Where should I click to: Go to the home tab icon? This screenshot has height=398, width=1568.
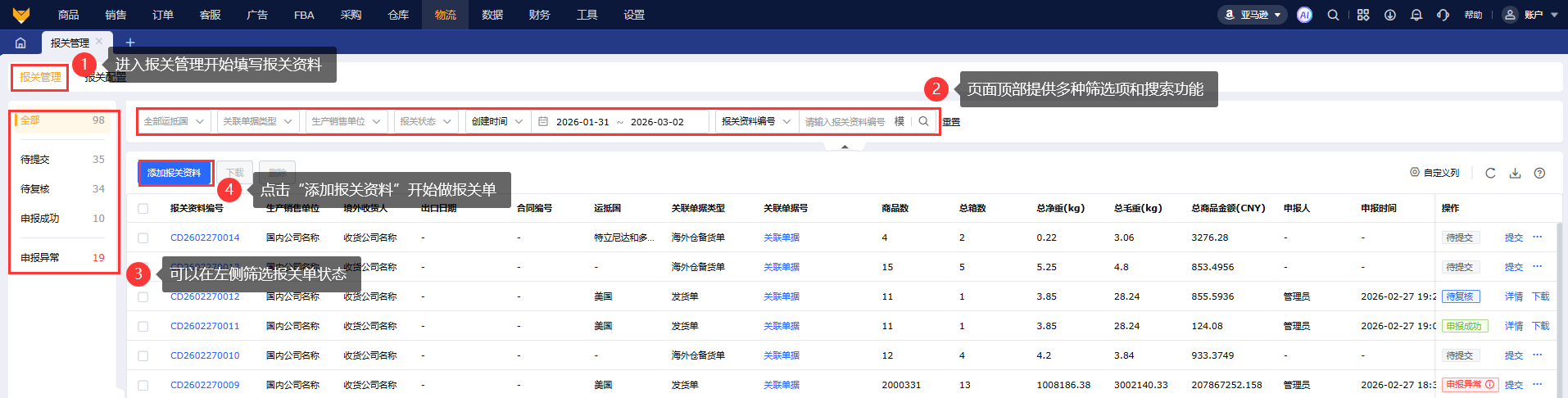[x=20, y=43]
